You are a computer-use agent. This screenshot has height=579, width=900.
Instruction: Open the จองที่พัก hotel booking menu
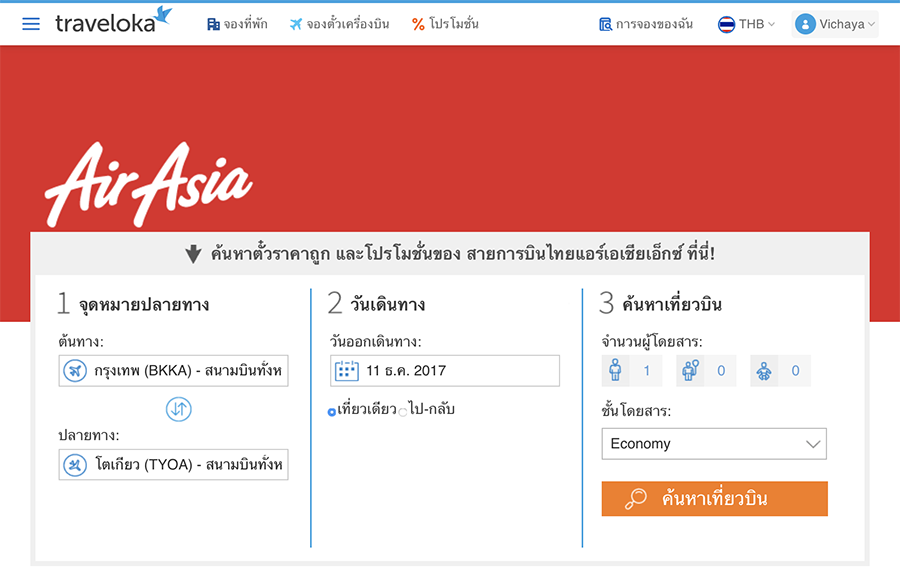(x=237, y=24)
